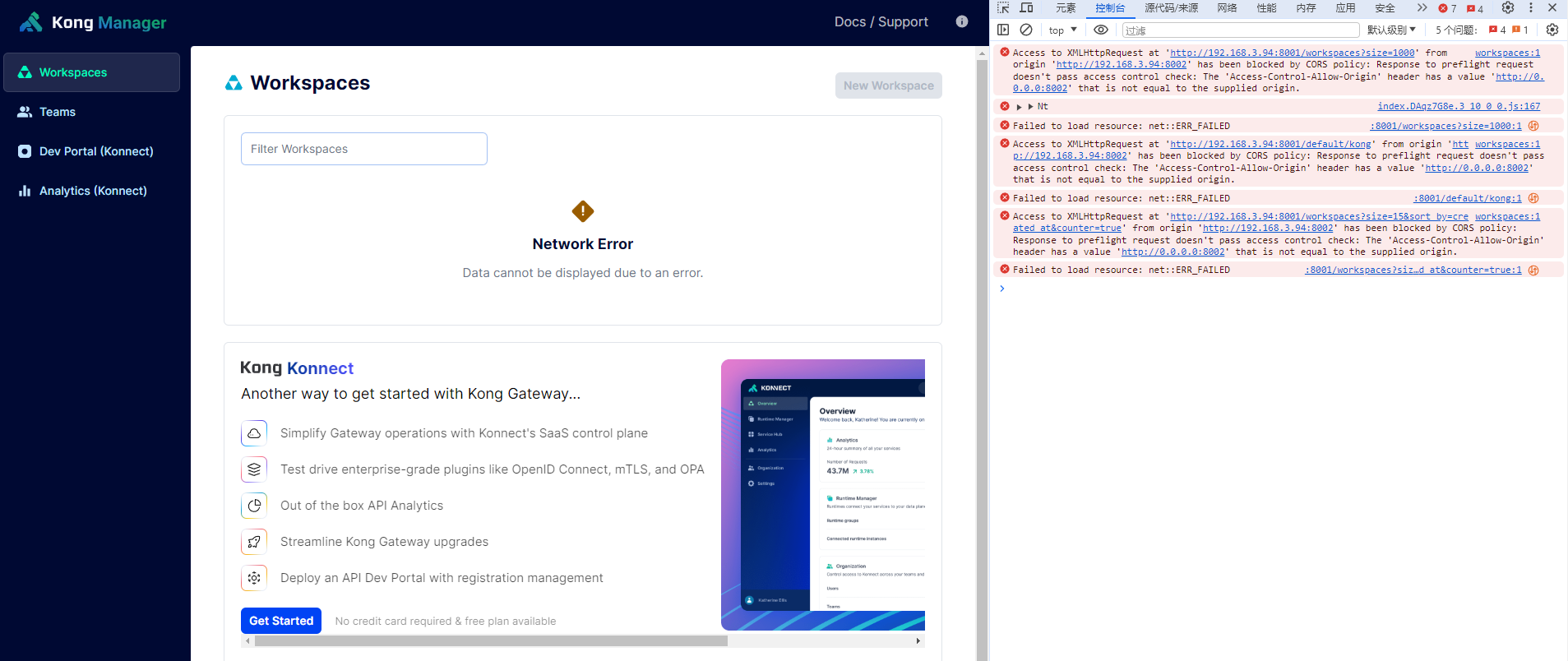
Task: Open the 默认级别 log level dropdown
Action: (x=1391, y=30)
